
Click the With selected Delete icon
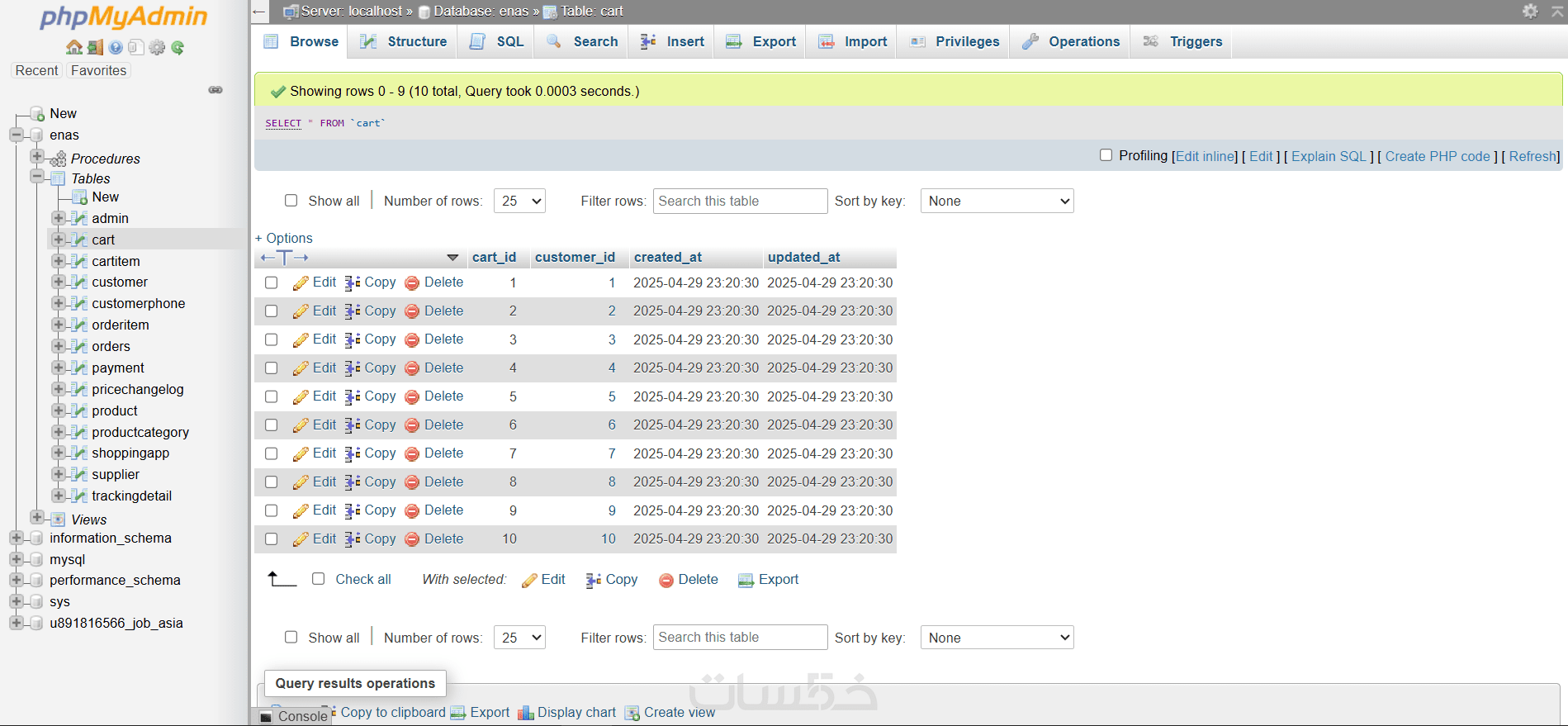pos(666,580)
